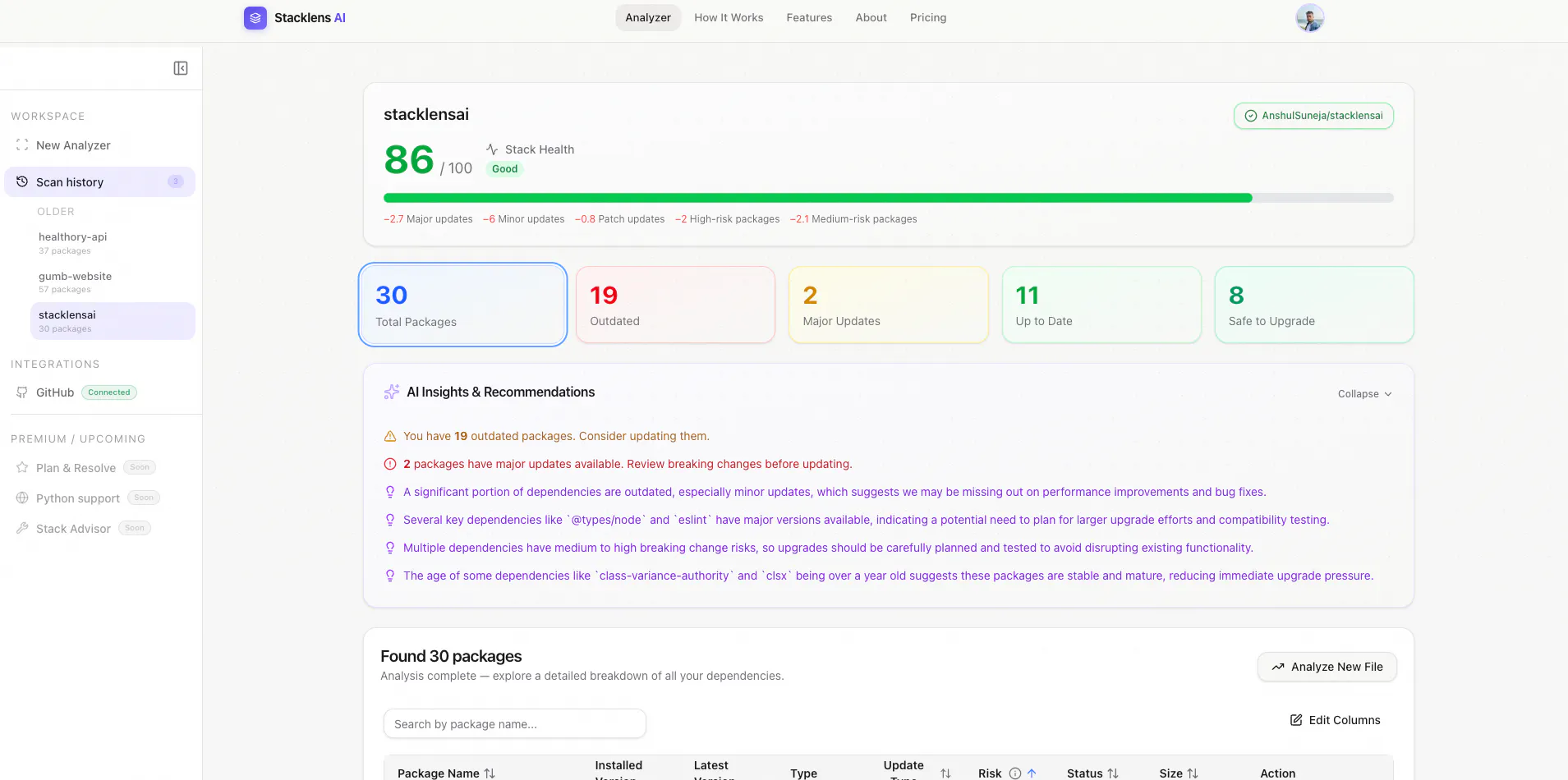Click the Python support globe icon

point(22,498)
